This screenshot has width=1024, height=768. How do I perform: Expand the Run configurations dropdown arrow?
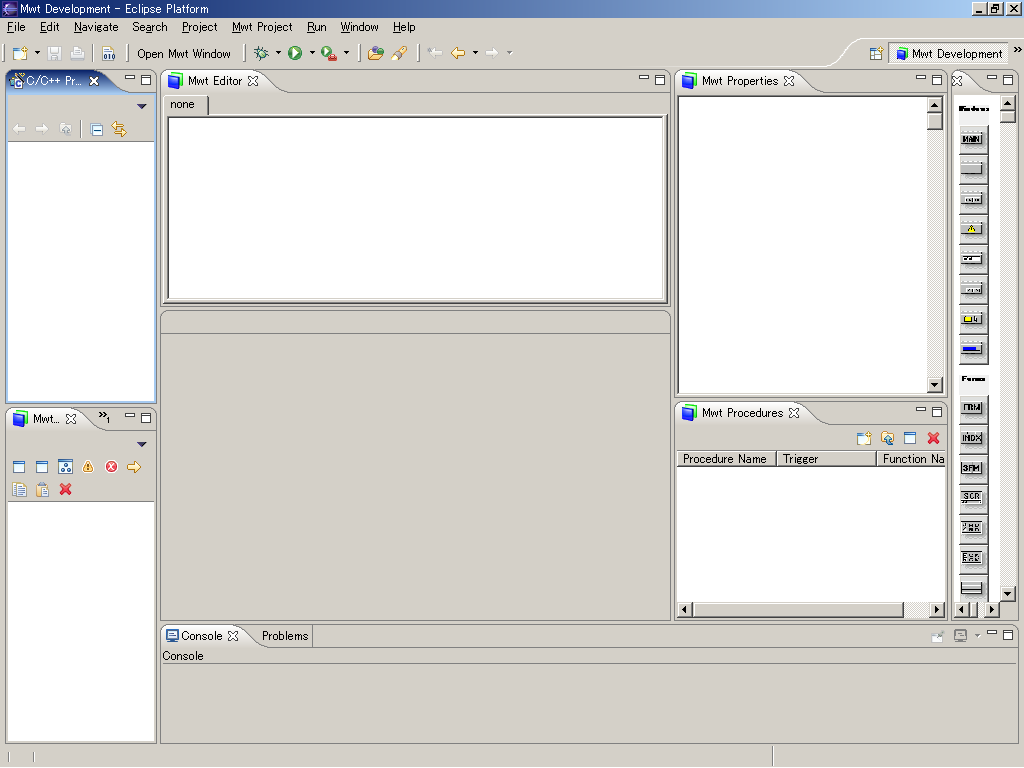(312, 53)
